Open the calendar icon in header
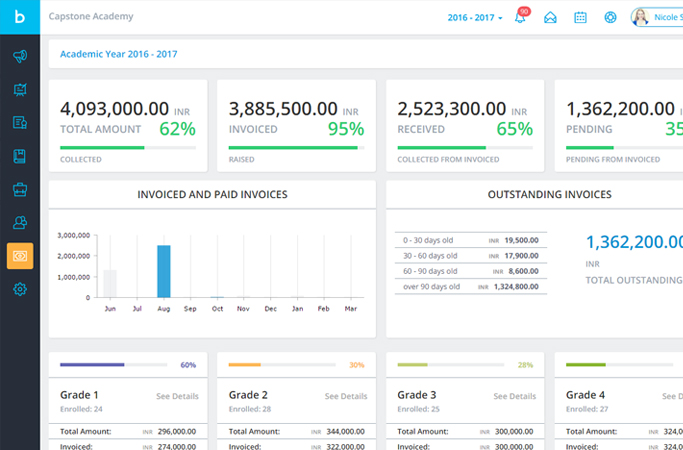This screenshot has height=450, width=683. coord(580,17)
